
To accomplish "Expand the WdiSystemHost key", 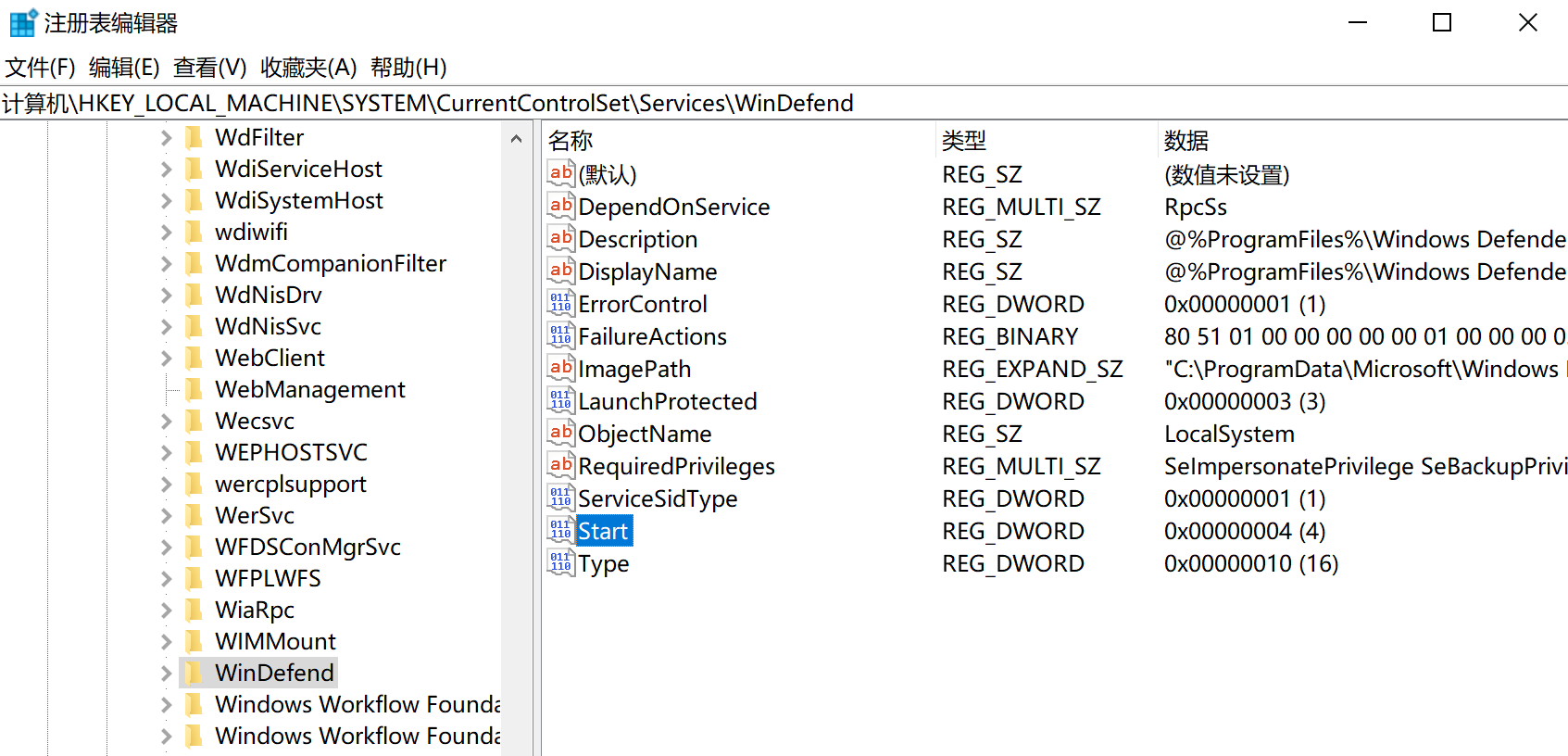I will click(x=166, y=200).
